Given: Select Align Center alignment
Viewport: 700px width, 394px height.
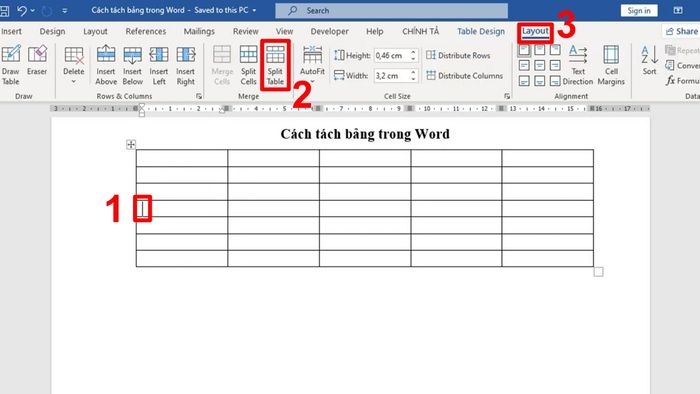Looking at the screenshot, I should tap(540, 66).
